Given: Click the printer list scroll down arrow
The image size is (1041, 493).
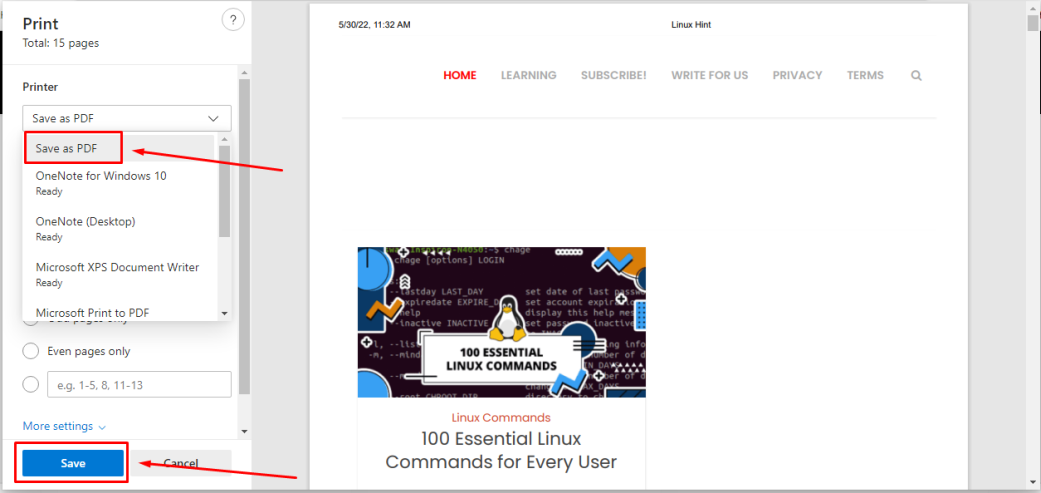Looking at the screenshot, I should point(224,313).
